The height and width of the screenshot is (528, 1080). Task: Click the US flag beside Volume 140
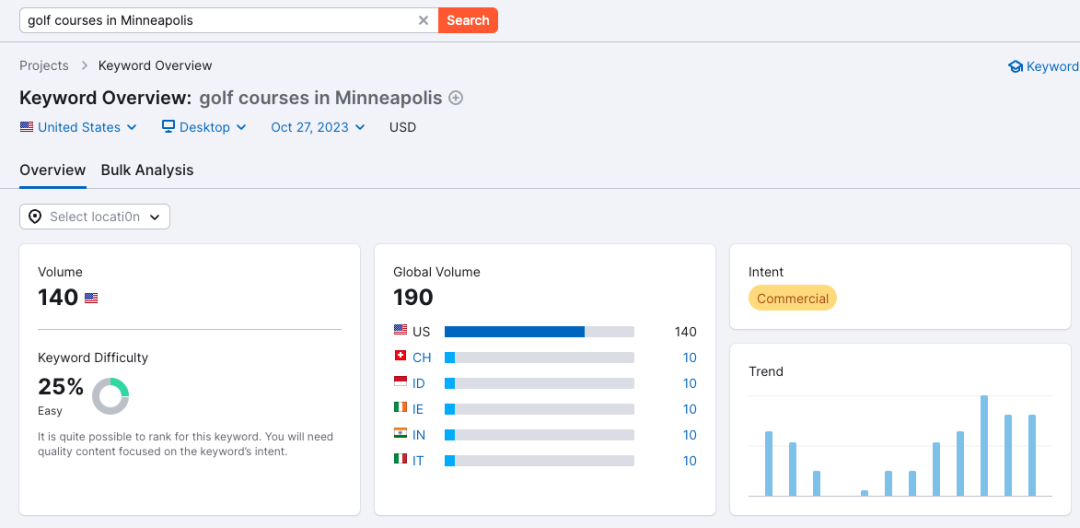pos(91,298)
